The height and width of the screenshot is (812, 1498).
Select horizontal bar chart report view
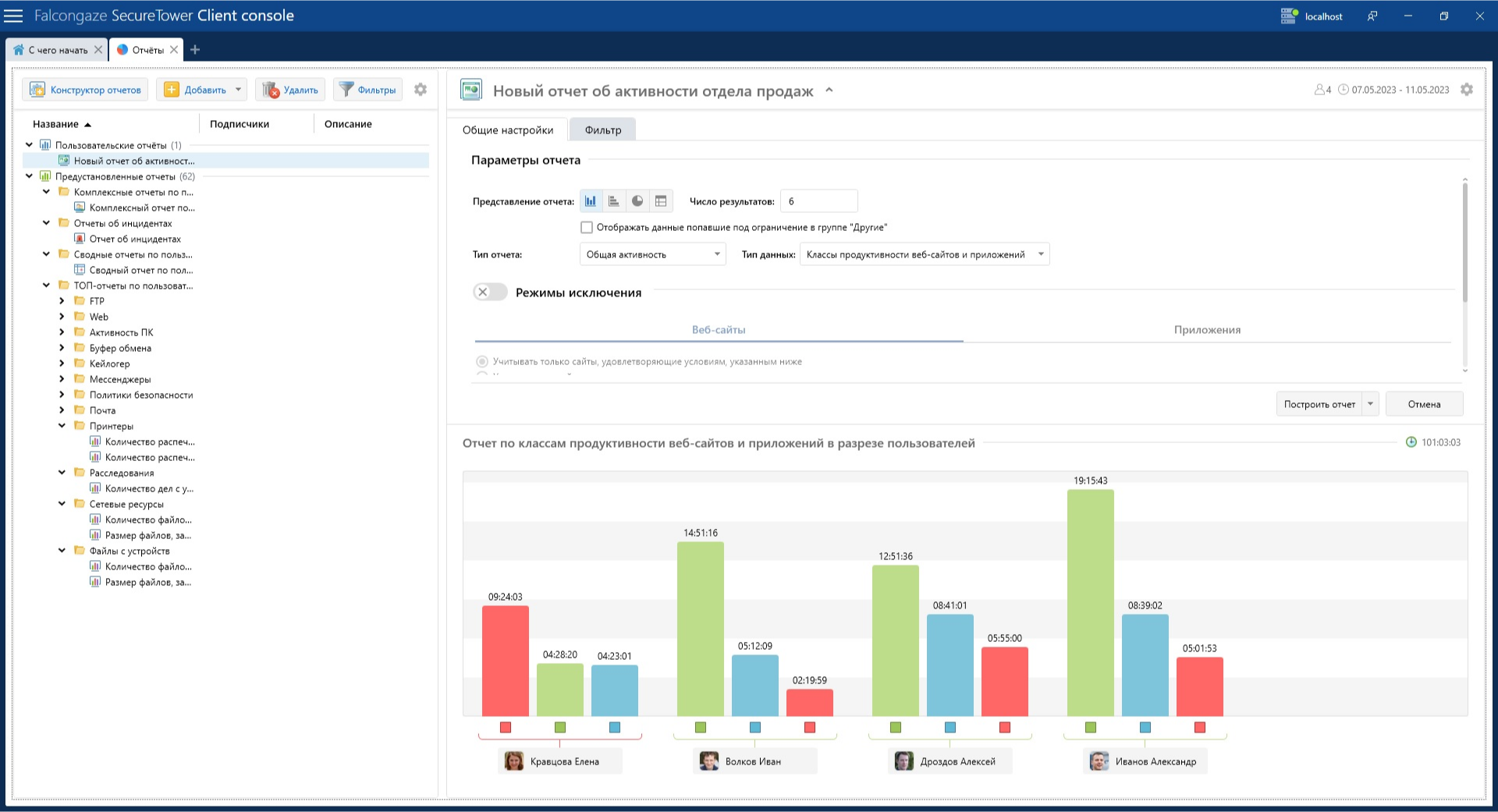pos(614,201)
